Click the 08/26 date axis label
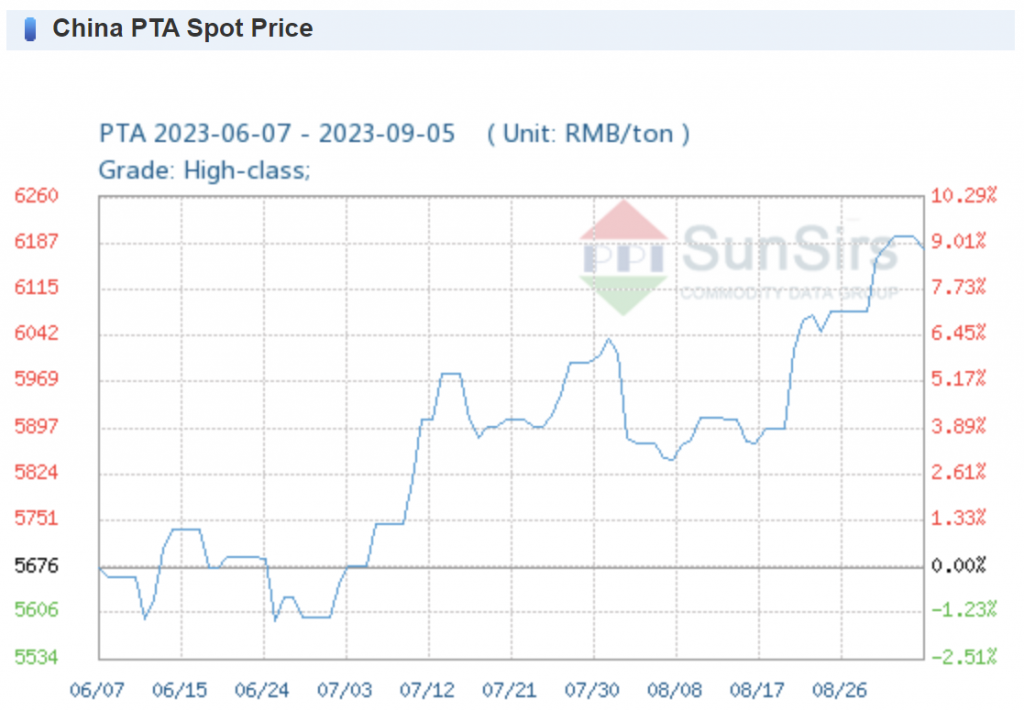Image resolution: width=1024 pixels, height=710 pixels. (840, 690)
